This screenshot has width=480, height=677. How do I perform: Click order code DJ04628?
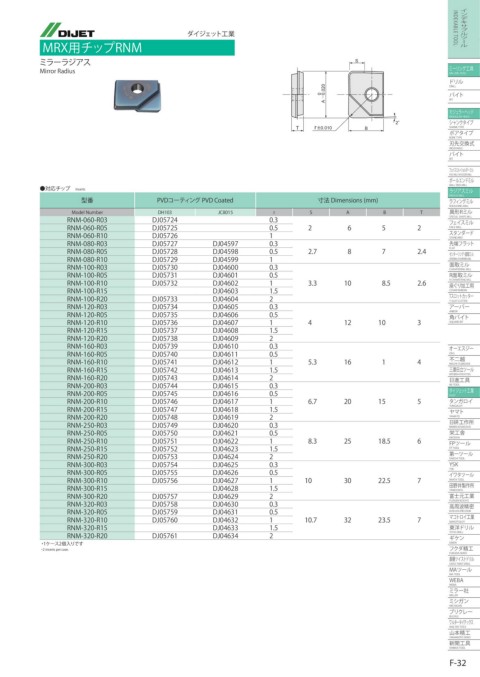[x=225, y=488]
